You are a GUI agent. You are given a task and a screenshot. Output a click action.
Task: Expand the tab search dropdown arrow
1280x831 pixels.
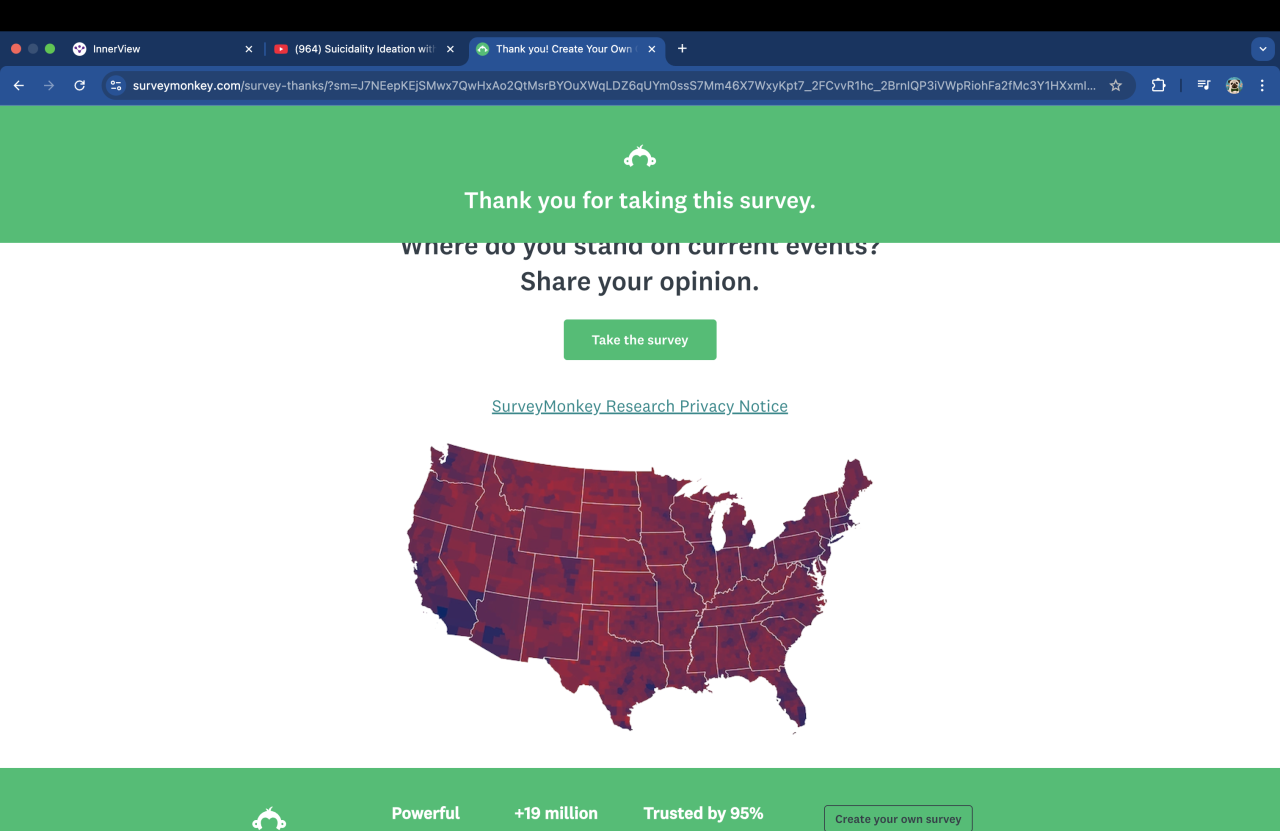click(1263, 48)
